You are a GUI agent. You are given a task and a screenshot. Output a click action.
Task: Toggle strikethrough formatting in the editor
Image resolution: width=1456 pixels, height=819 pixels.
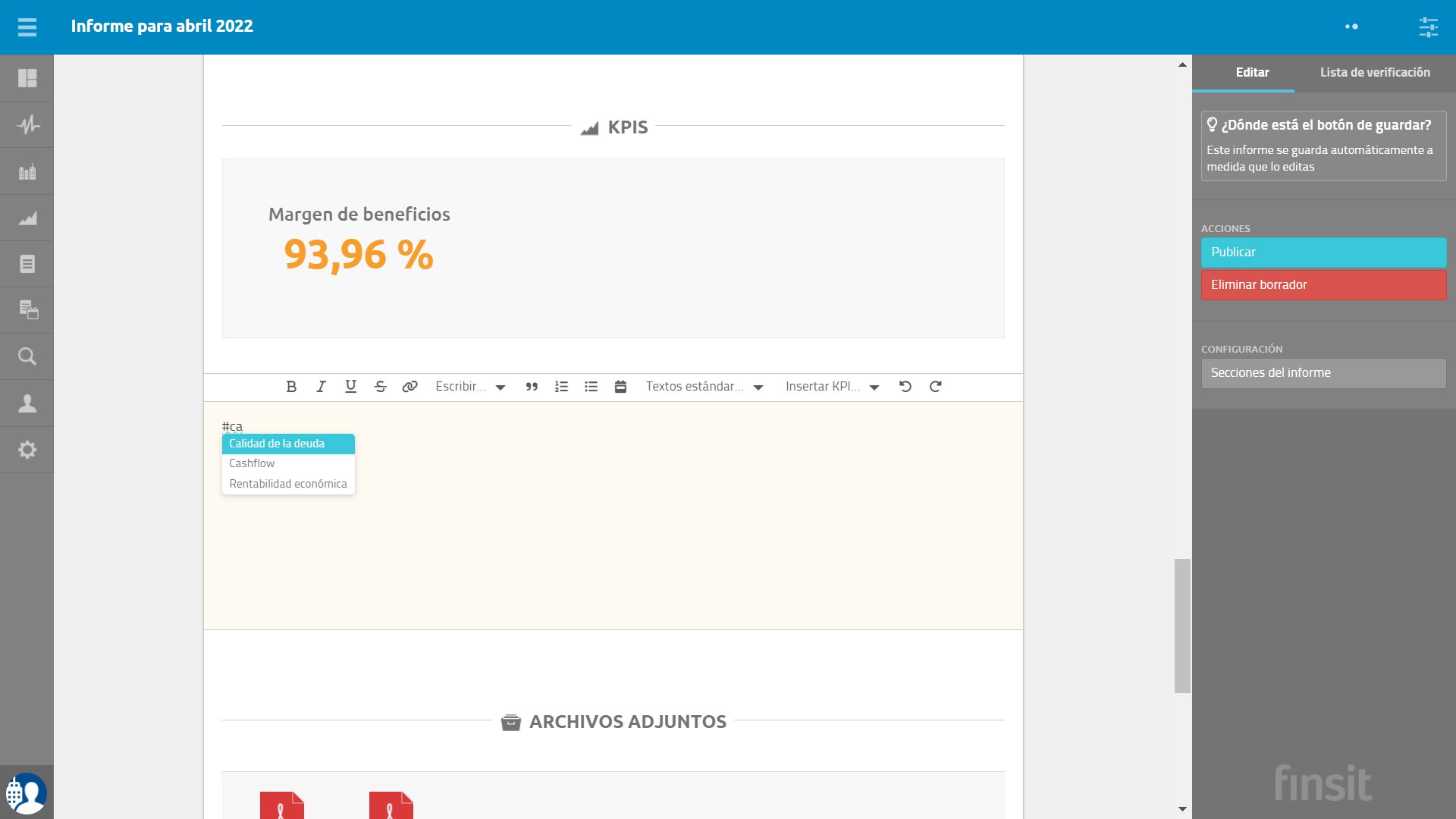381,387
